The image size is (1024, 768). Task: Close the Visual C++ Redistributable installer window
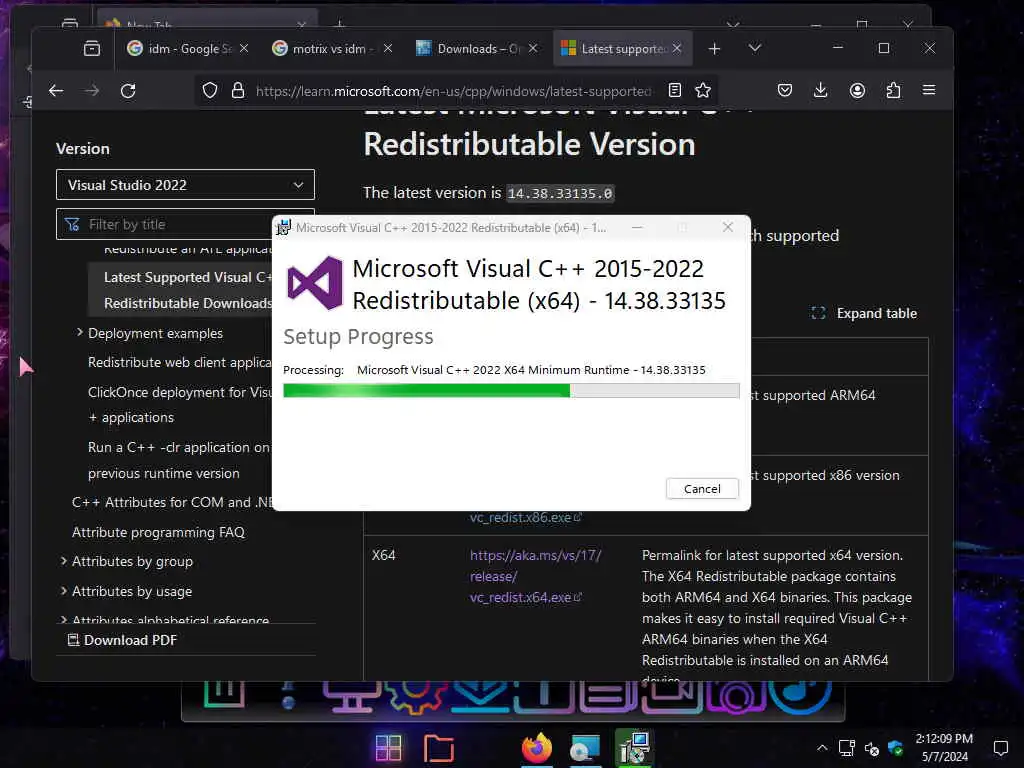tap(728, 227)
